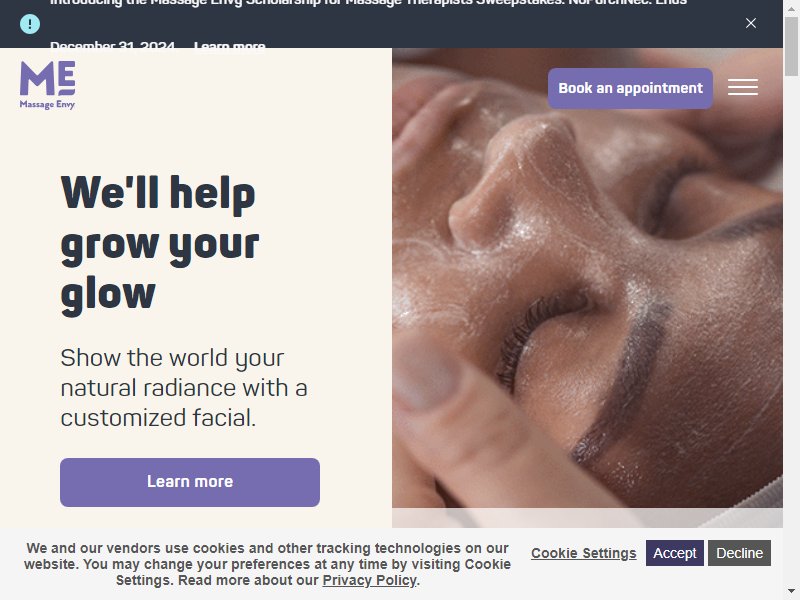Click the cookie notice paragraph text
This screenshot has width=800, height=600.
coord(267,564)
